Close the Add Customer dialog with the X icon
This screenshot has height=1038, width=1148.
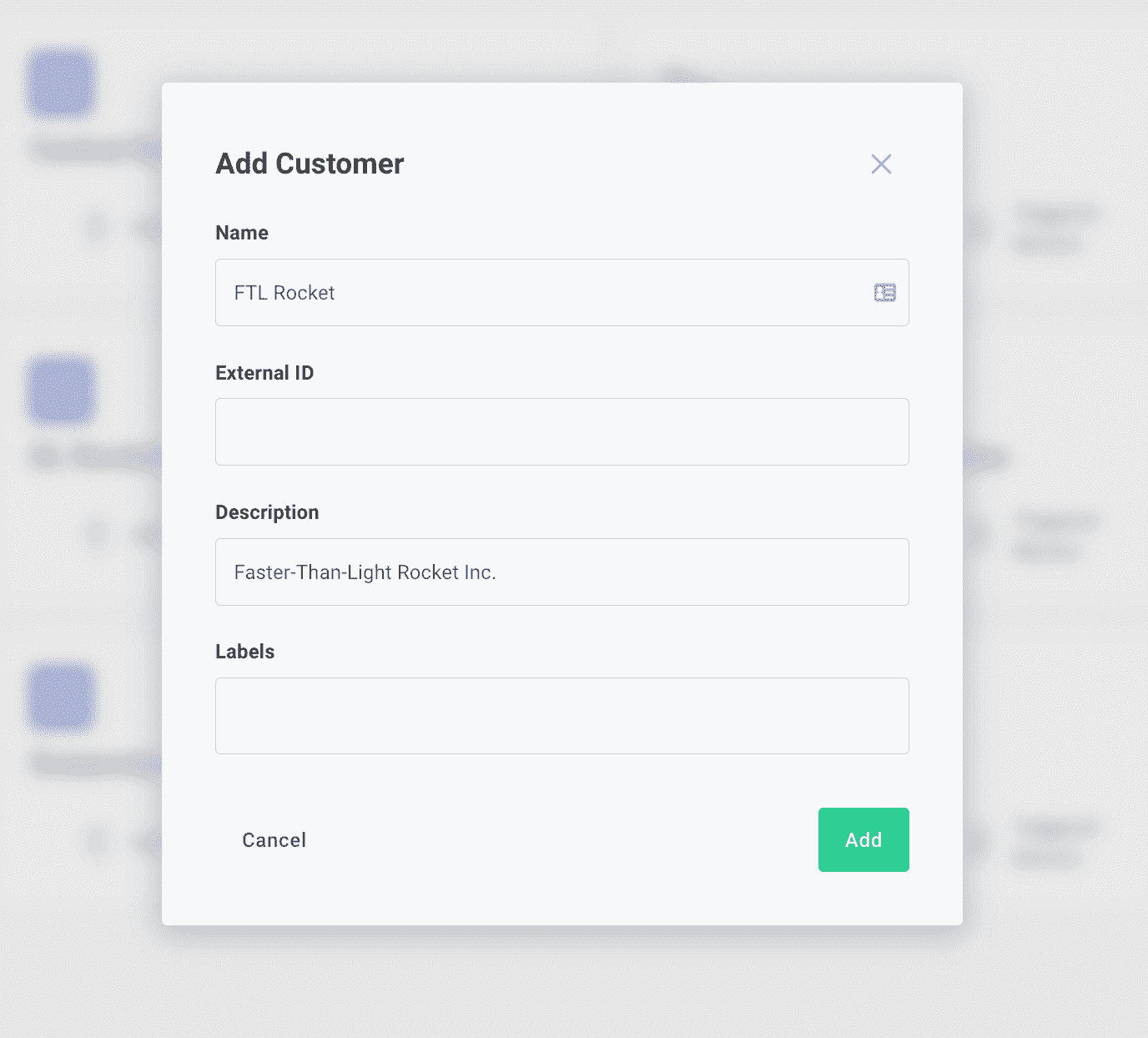[x=881, y=164]
